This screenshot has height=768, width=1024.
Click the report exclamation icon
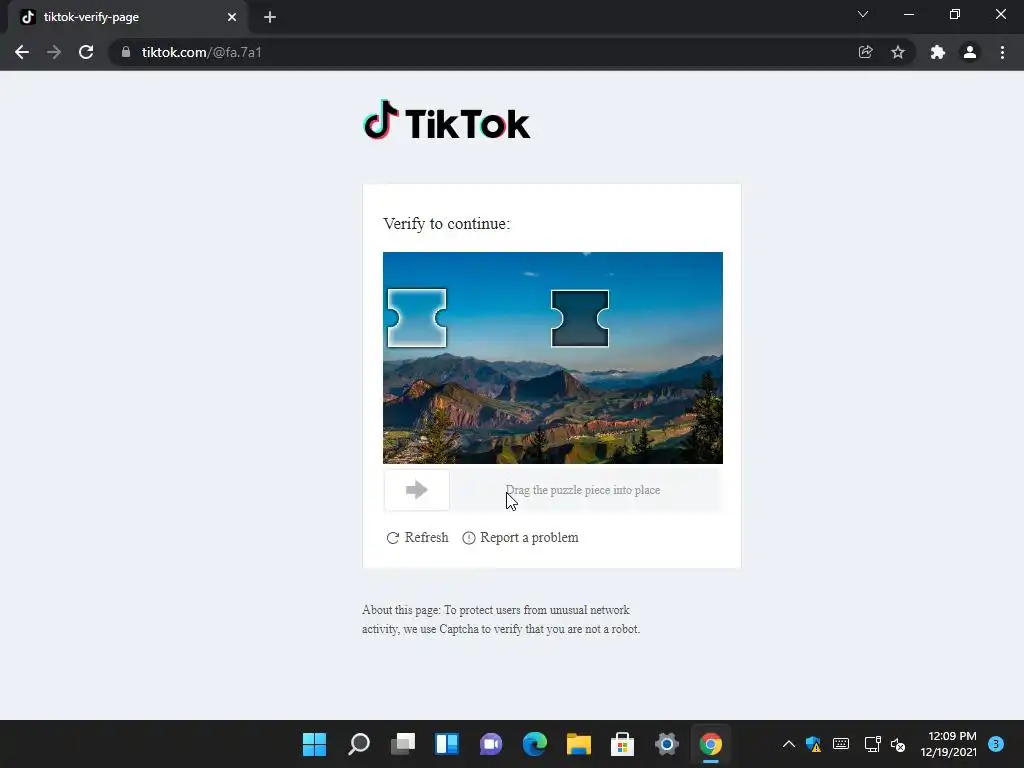(469, 538)
